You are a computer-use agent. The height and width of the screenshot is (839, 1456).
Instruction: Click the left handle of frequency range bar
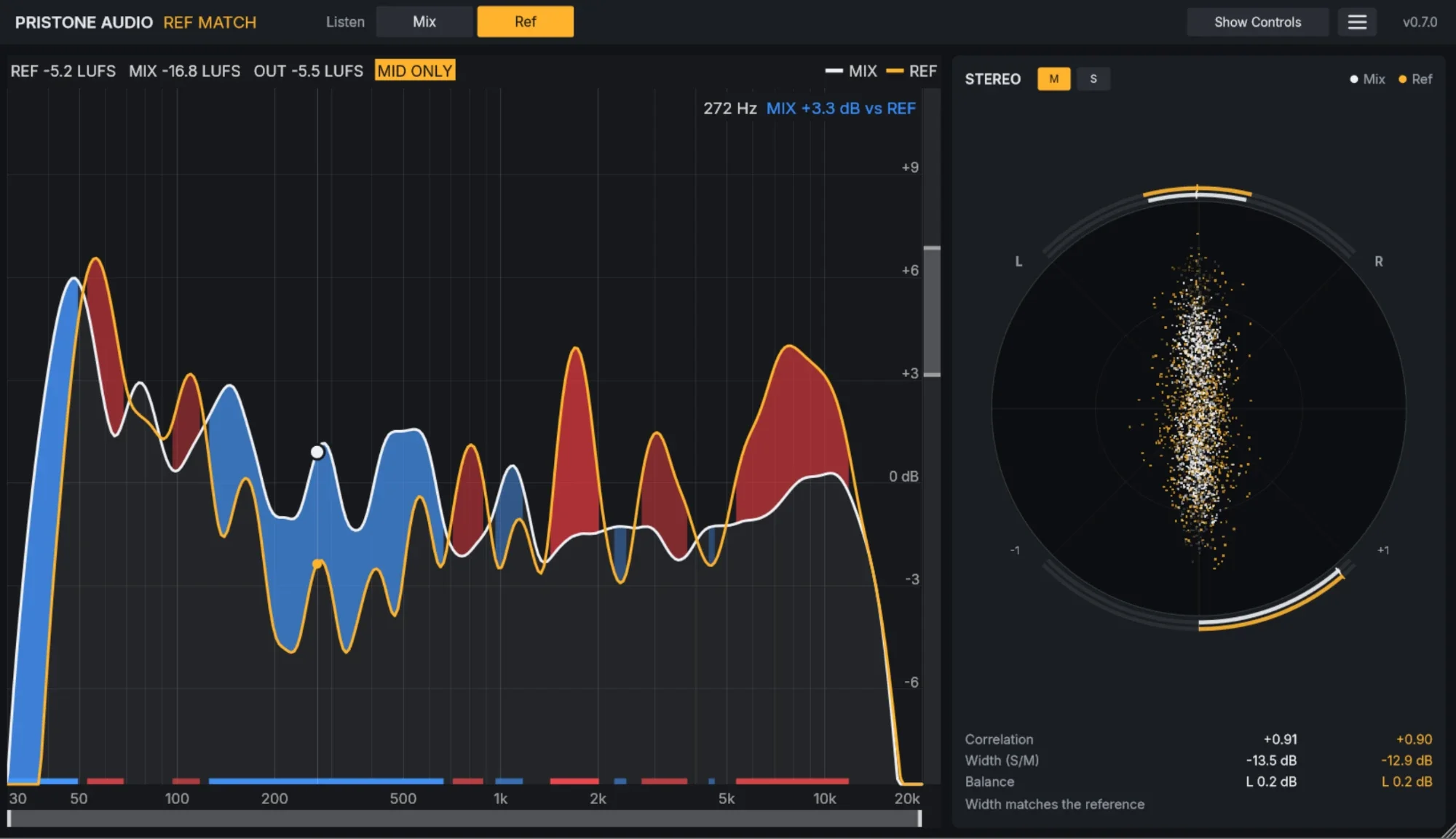(x=9, y=819)
